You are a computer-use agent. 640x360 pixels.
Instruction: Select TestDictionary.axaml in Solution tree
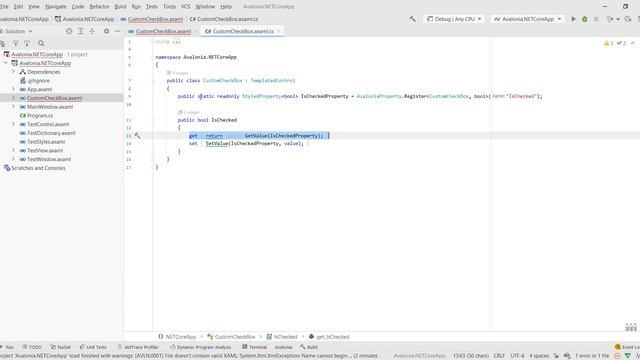tap(51, 133)
